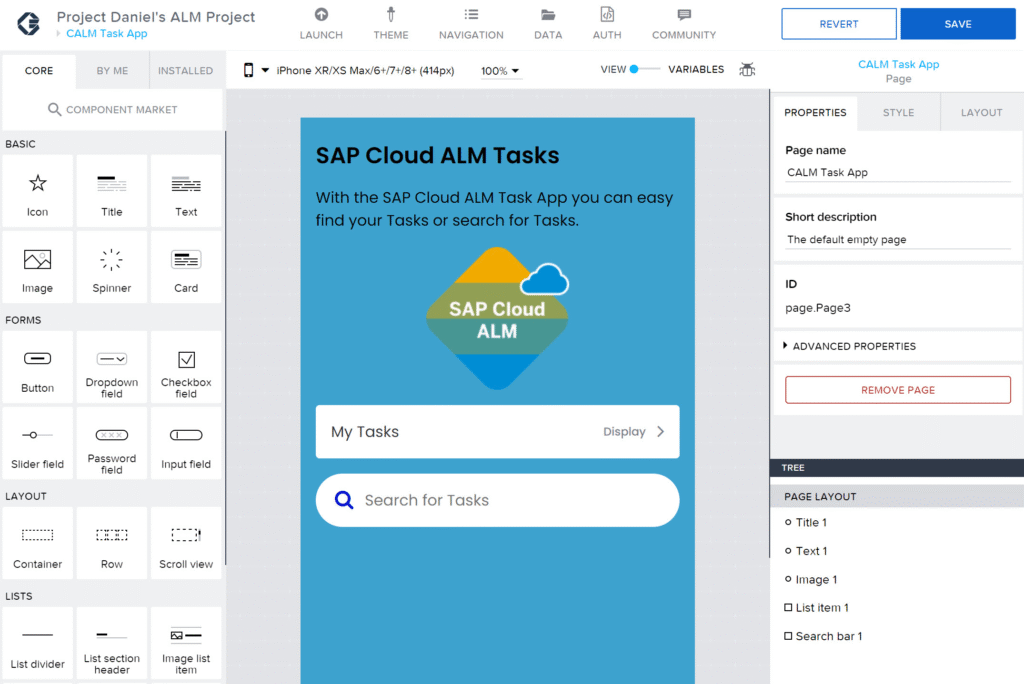The width and height of the screenshot is (1024, 684).
Task: Click the Revert button
Action: (839, 24)
